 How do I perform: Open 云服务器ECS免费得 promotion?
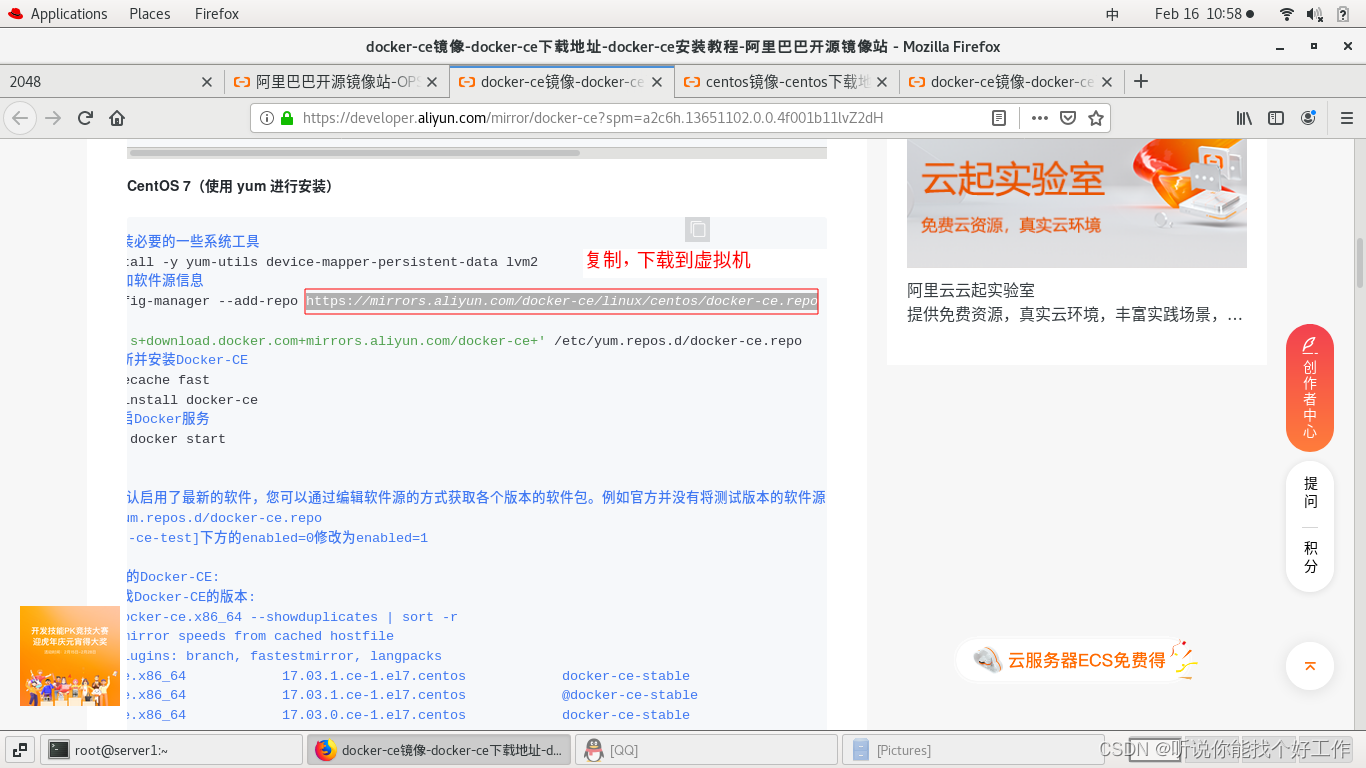[x=1078, y=660]
